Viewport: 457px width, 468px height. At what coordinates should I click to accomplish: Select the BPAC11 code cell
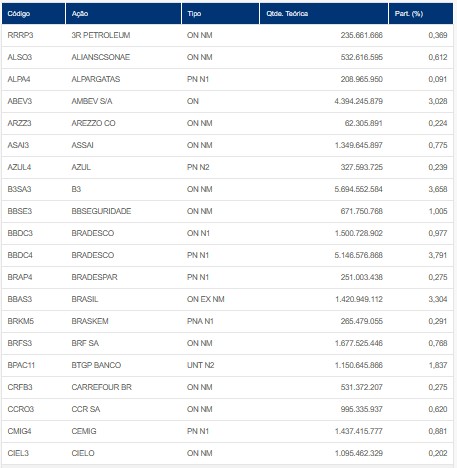(x=21, y=365)
